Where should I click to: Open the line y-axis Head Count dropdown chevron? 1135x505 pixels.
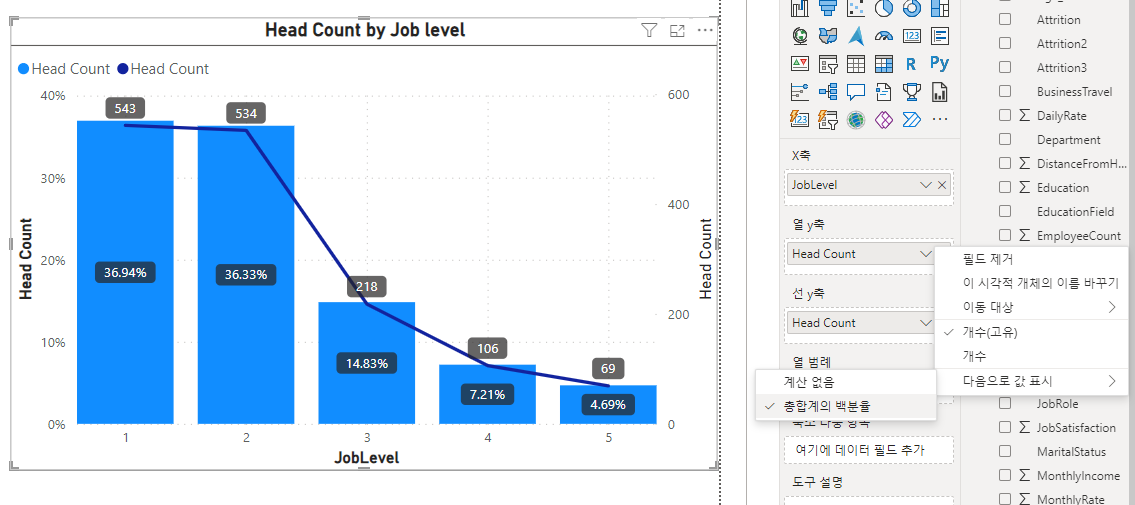[925, 323]
